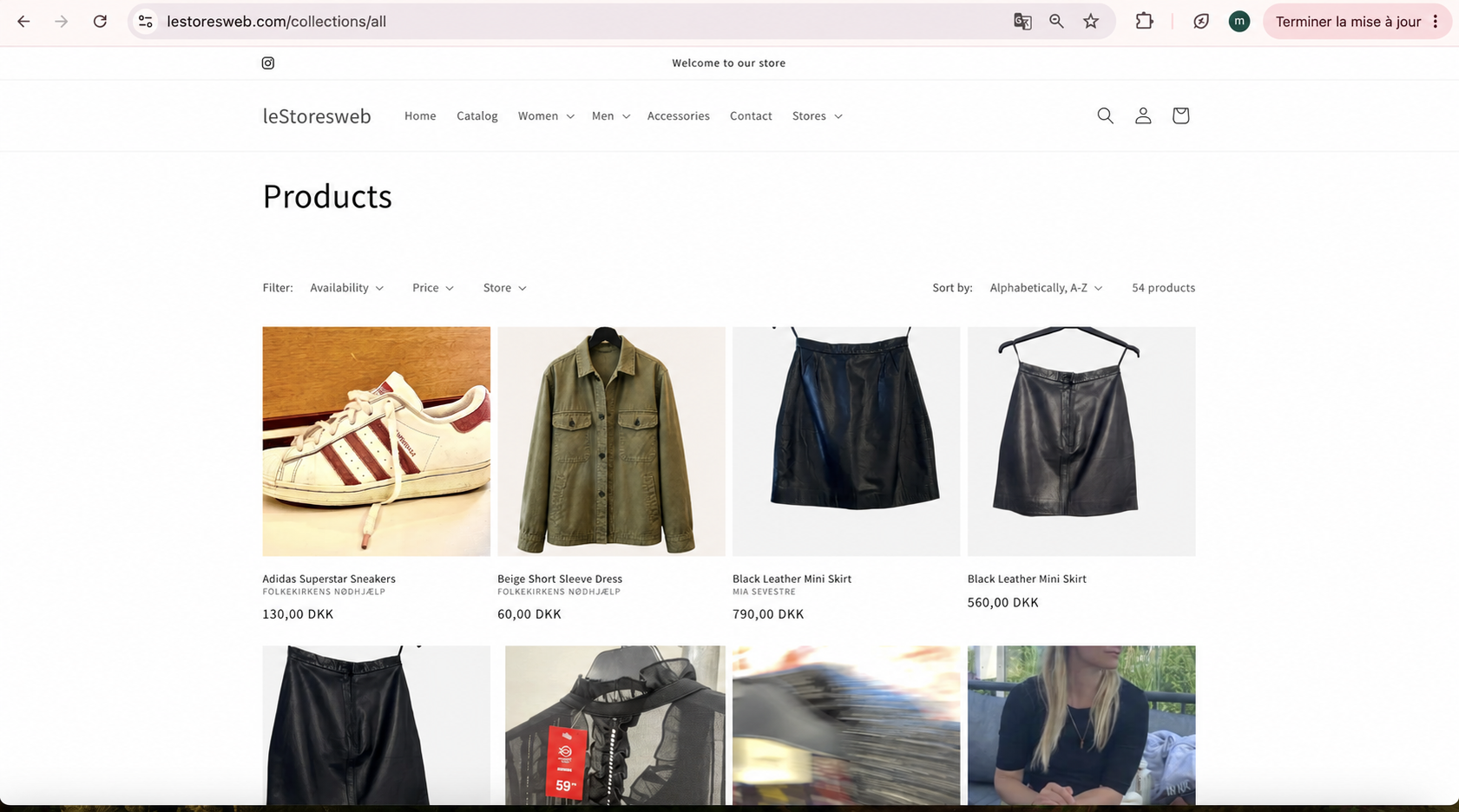This screenshot has width=1459, height=812.
Task: Click the olive green jacket product image
Action: 611,442
